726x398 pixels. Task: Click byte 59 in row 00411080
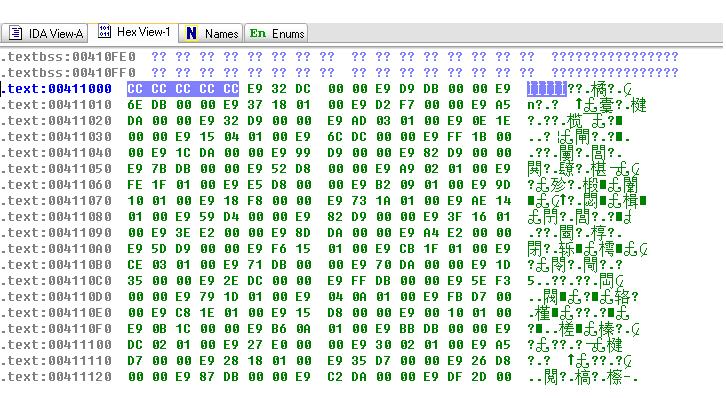[x=207, y=217]
